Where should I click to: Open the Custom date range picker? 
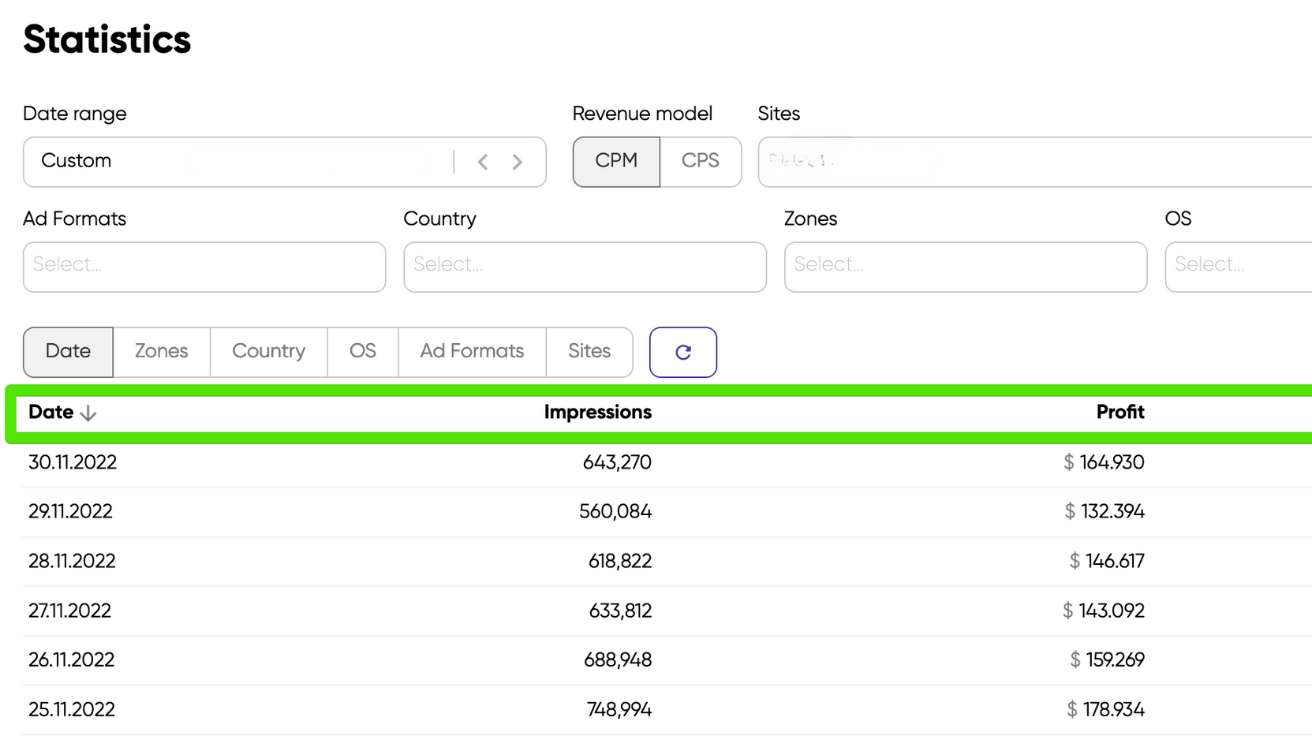(240, 161)
